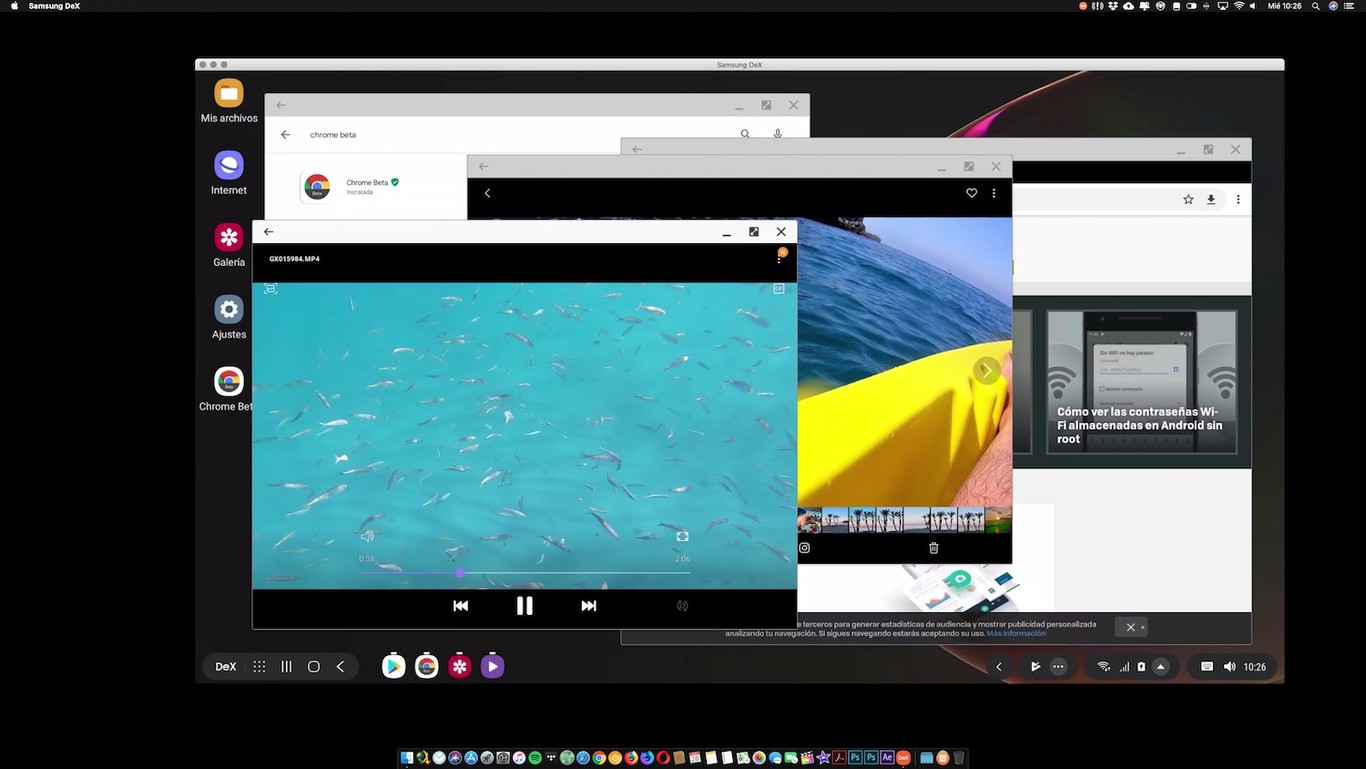Share the photo to Instagram
The width and height of the screenshot is (1366, 769).
804,547
